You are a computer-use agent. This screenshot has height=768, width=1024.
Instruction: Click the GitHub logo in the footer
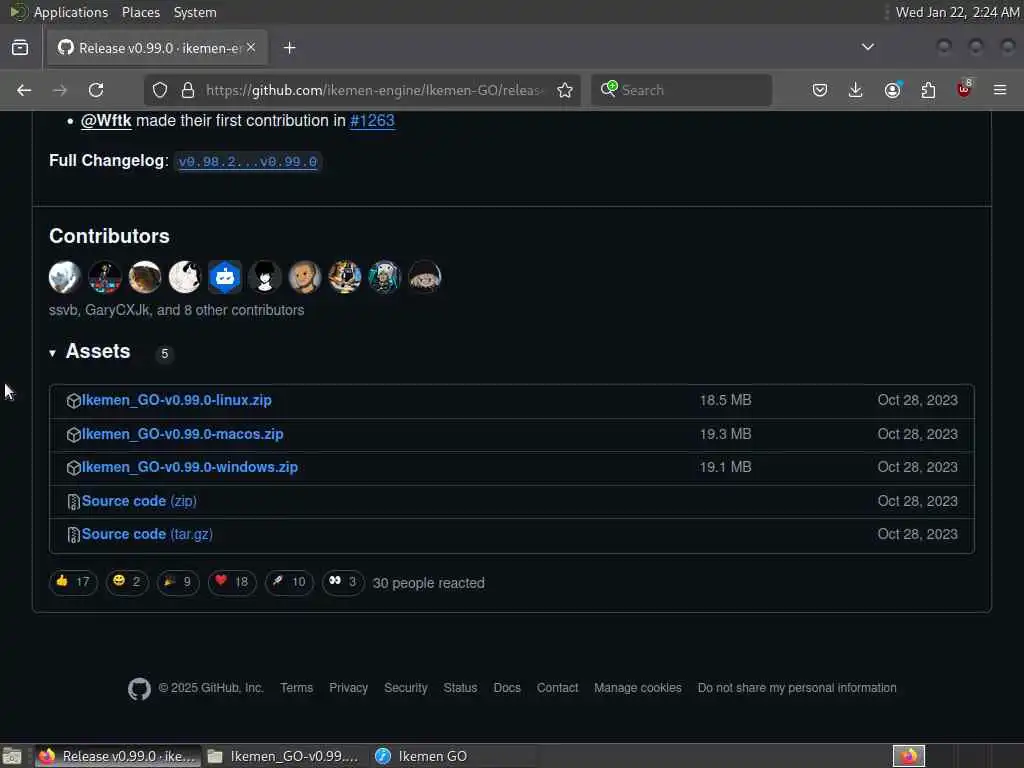click(139, 688)
